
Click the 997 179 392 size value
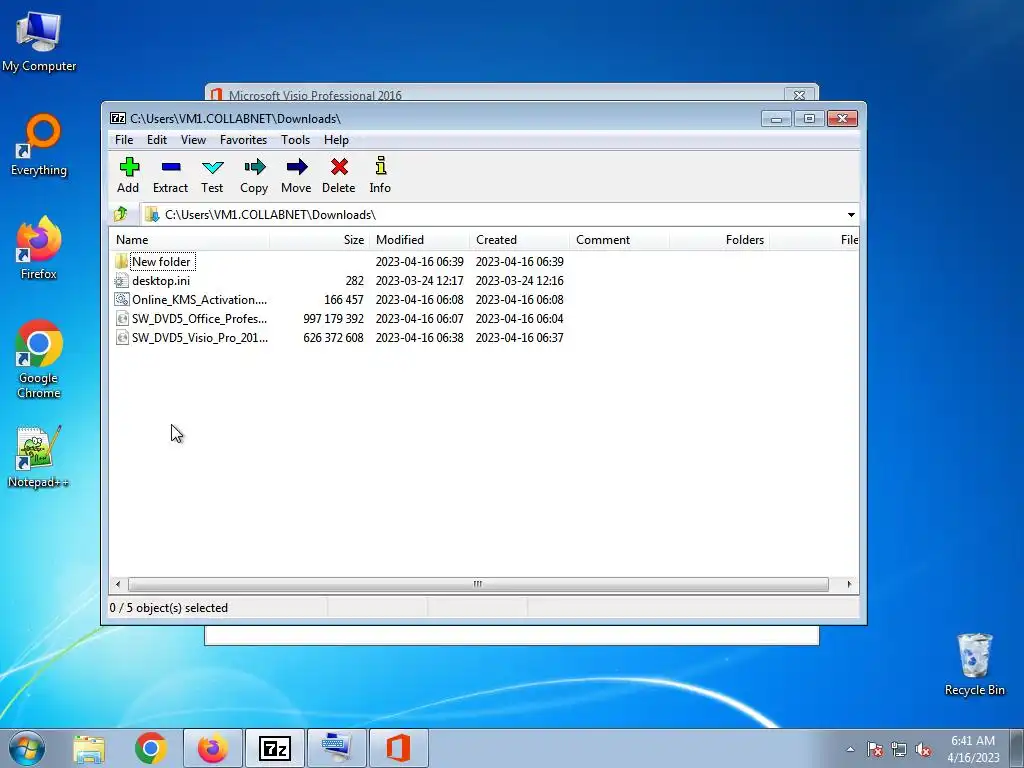point(334,319)
